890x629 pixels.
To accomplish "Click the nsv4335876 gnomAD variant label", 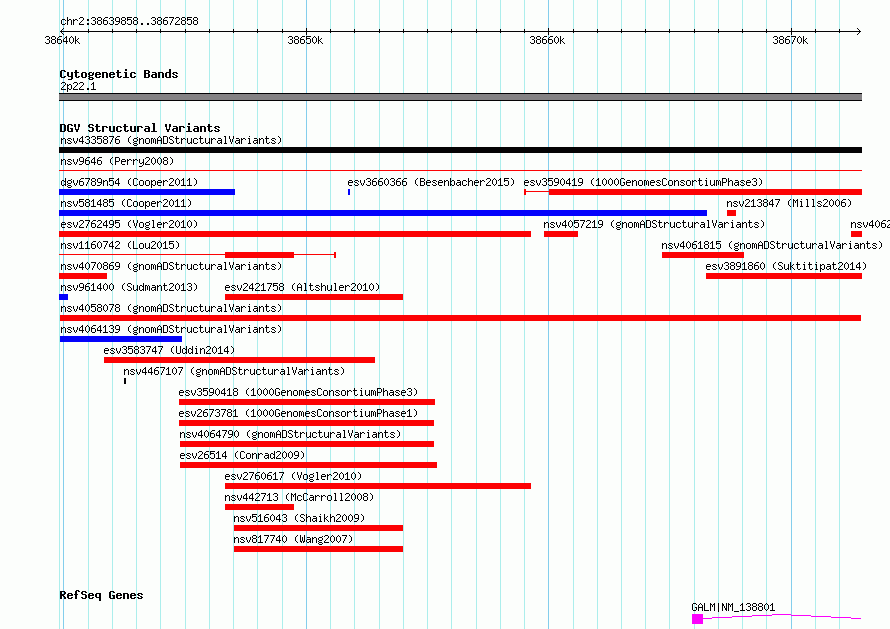I will pos(171,140).
